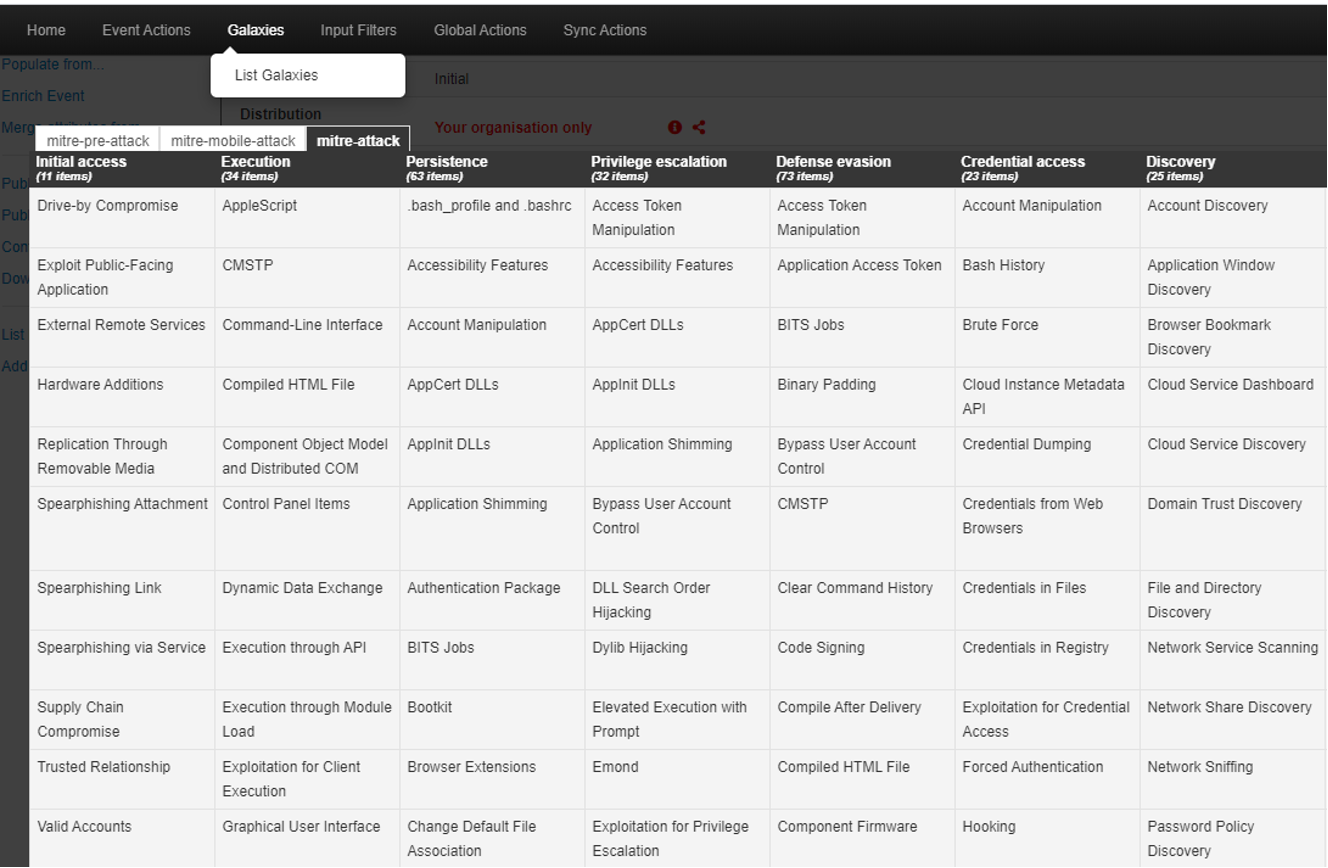This screenshot has width=1328, height=868.
Task: Choose the Dylib Hijacking technique
Action: click(677, 660)
